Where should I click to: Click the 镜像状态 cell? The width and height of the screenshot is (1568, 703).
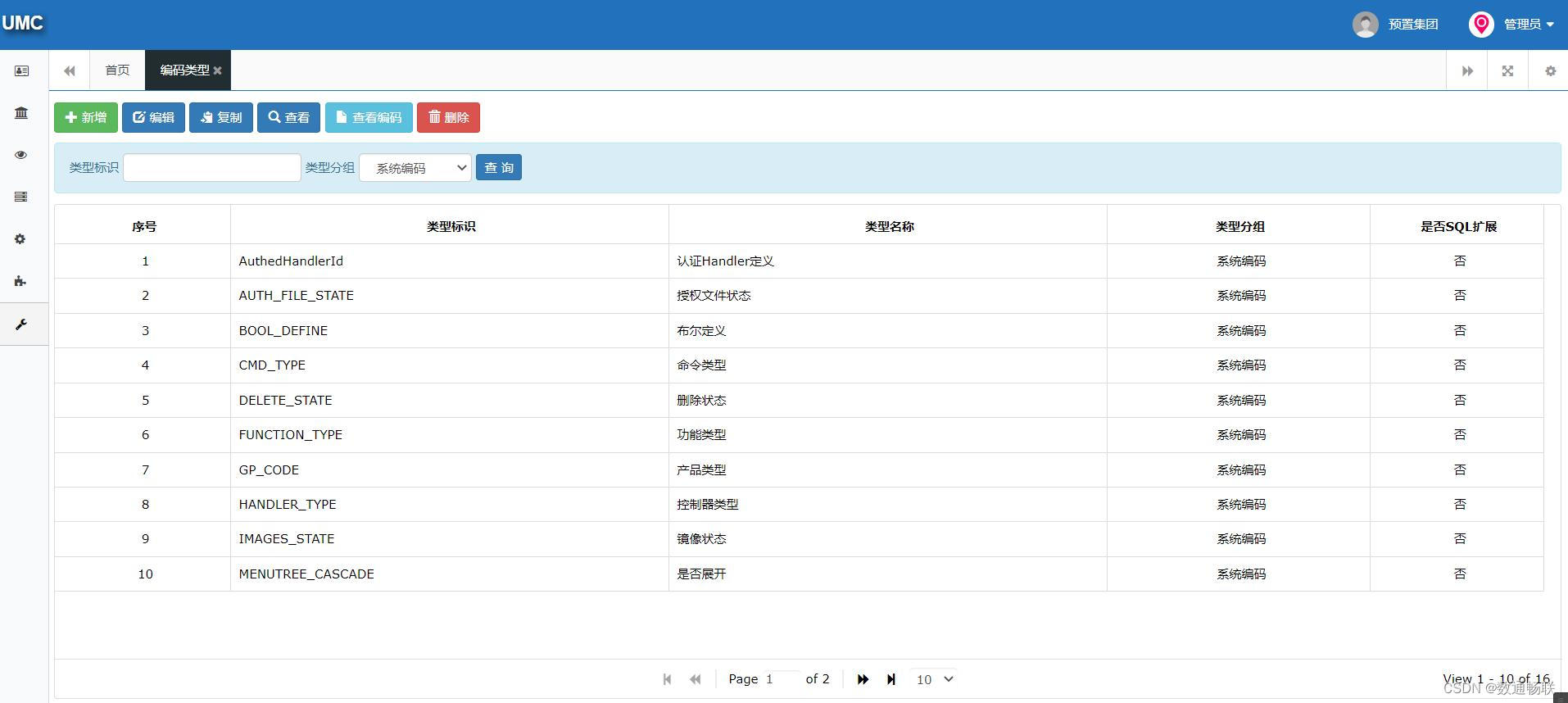[x=888, y=539]
